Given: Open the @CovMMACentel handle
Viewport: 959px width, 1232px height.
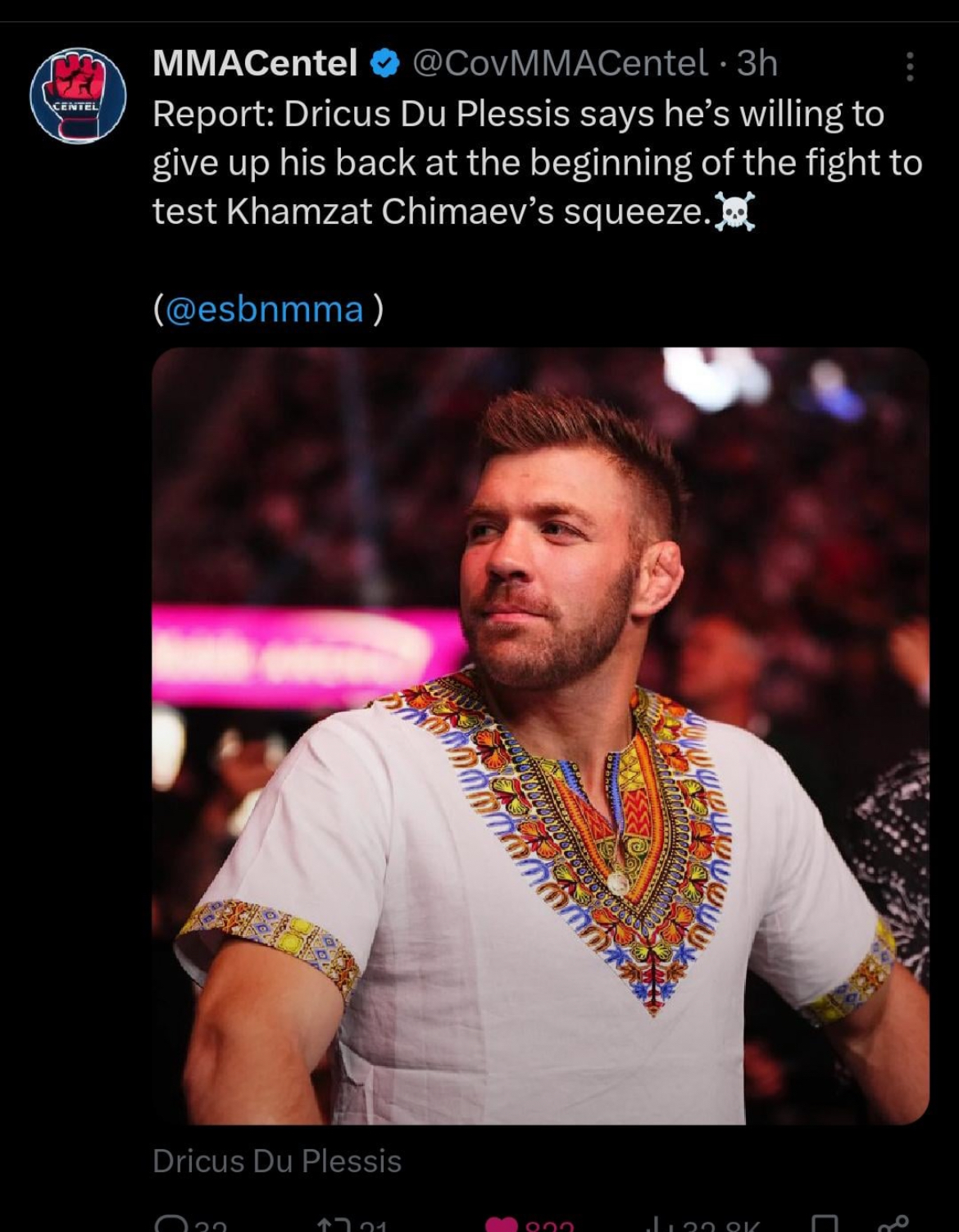Looking at the screenshot, I should [x=560, y=64].
